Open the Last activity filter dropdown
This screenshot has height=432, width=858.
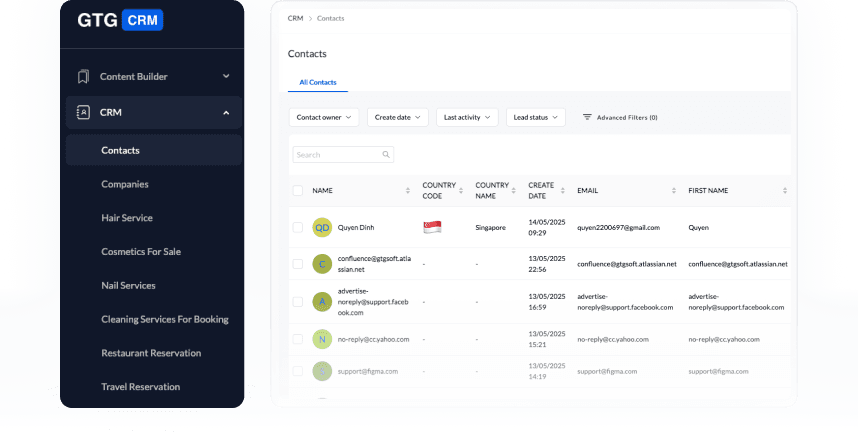(x=467, y=117)
